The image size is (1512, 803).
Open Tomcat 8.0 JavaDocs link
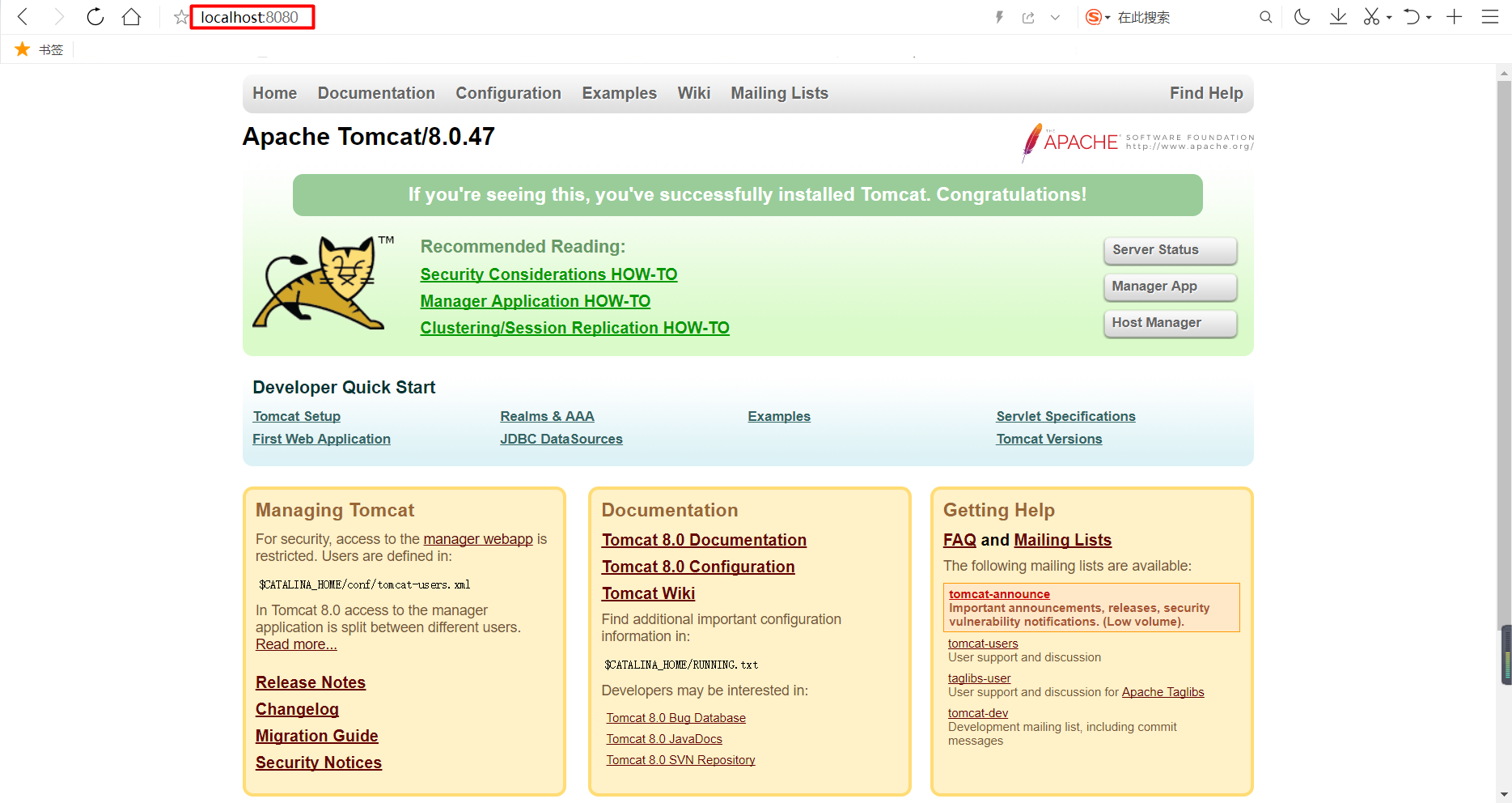tap(664, 739)
